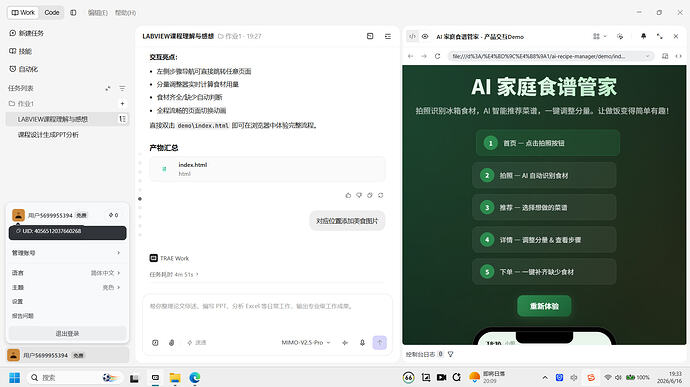
Task: Send the message with the arrow button
Action: (380, 343)
